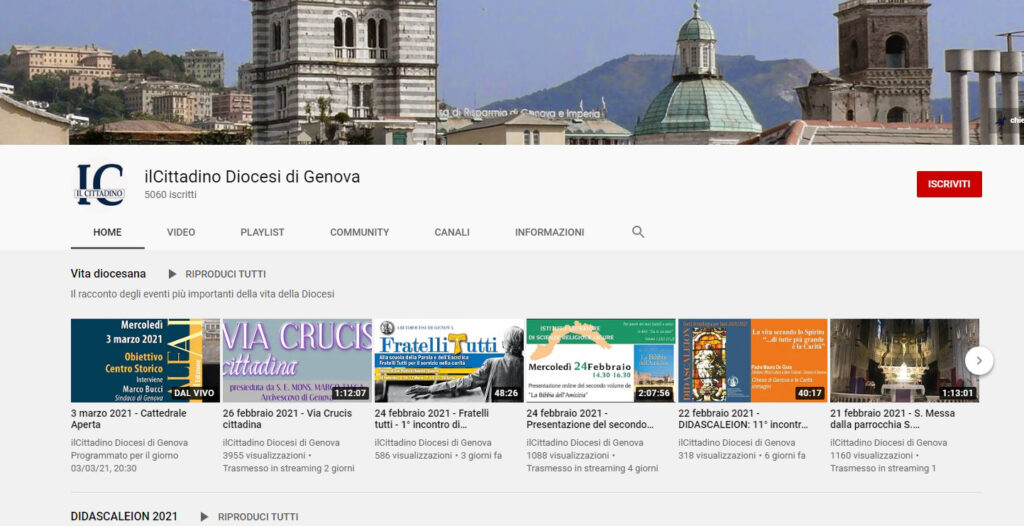
Task: Open the Cattedrale Aperta live thumbnail
Action: click(x=144, y=360)
